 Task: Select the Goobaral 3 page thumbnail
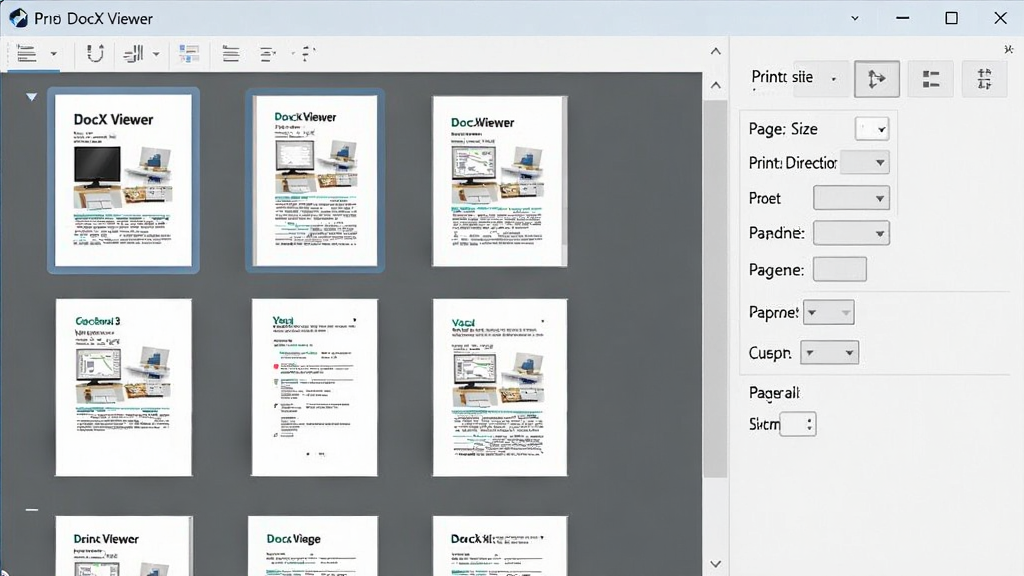point(123,387)
